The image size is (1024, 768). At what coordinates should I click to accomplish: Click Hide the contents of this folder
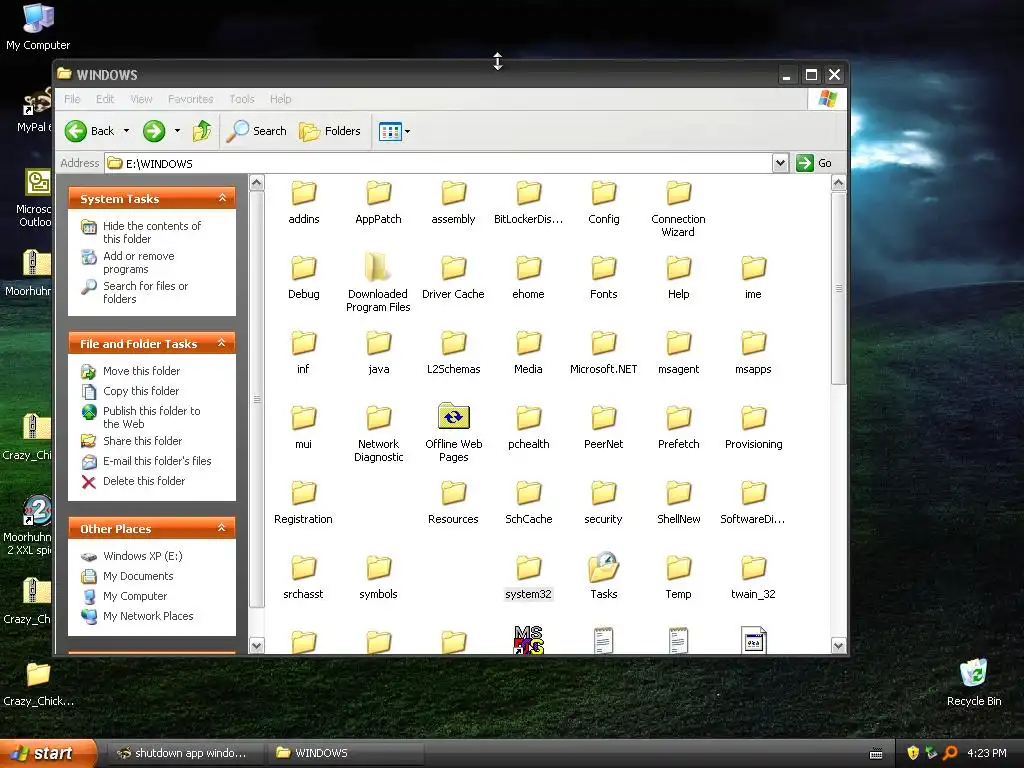click(152, 232)
